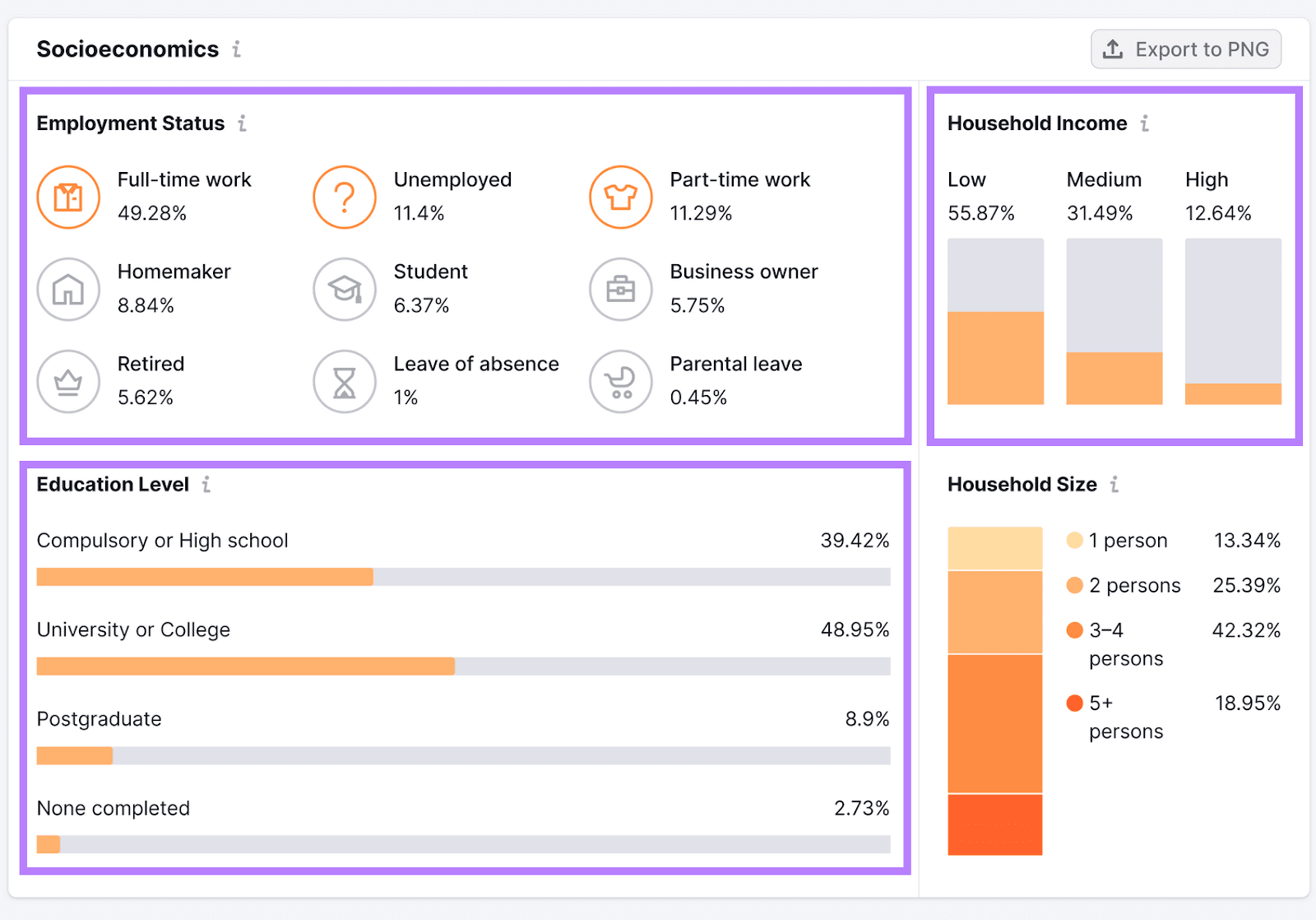The image size is (1316, 920).
Task: Open the Employment Status info tooltip
Action: pos(243,123)
